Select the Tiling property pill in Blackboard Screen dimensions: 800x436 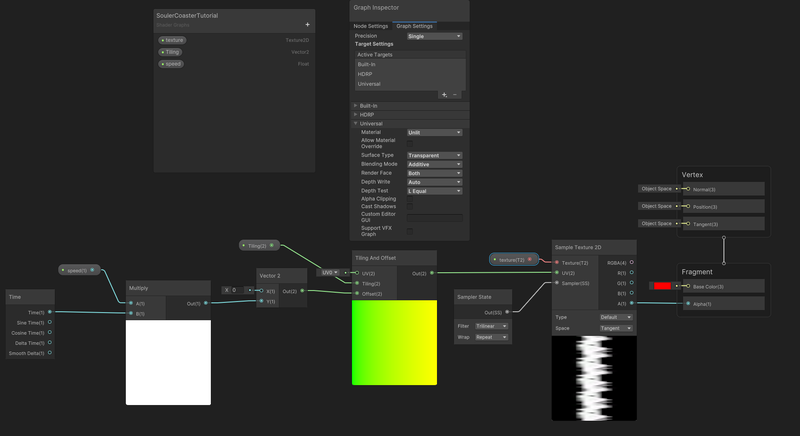click(170, 52)
